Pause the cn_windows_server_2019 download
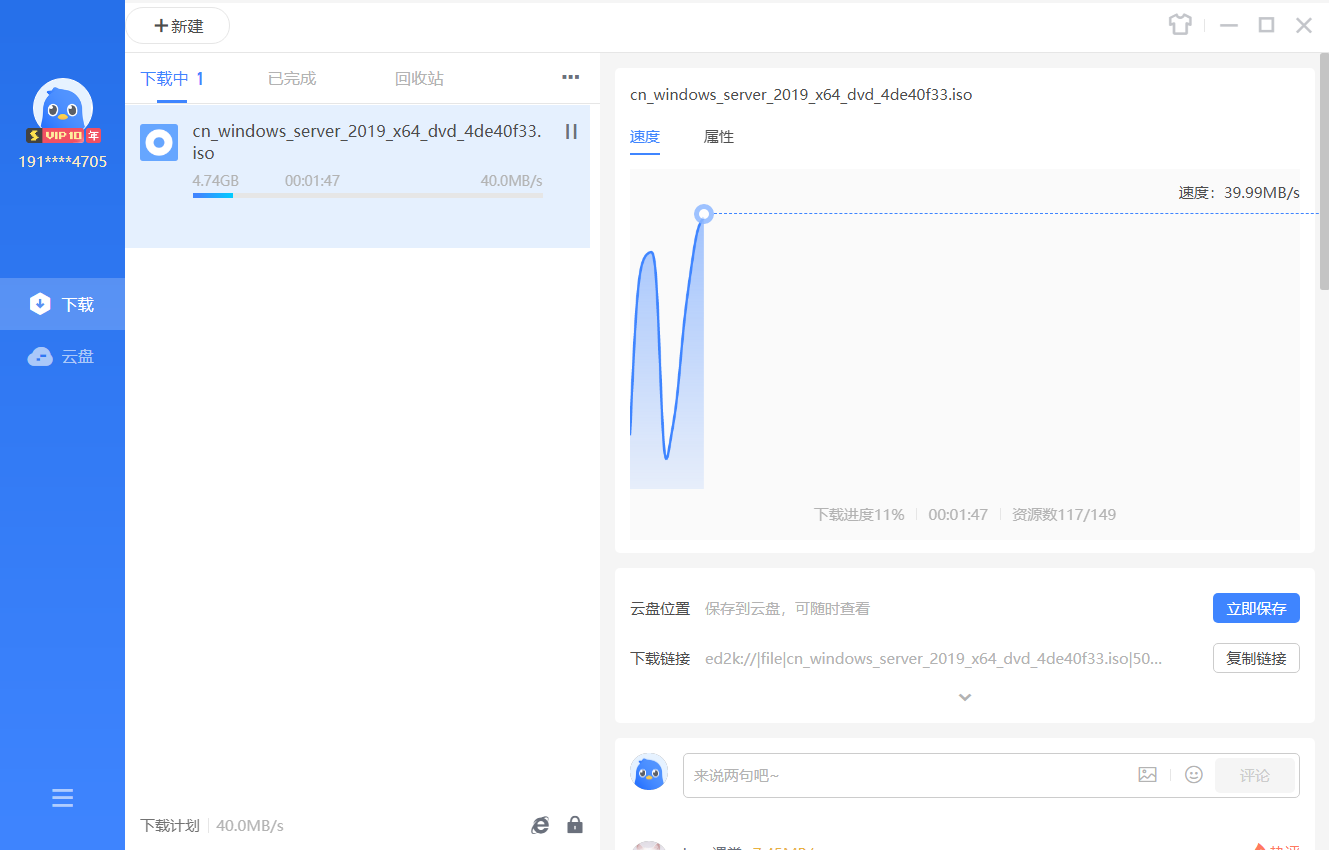 click(571, 131)
